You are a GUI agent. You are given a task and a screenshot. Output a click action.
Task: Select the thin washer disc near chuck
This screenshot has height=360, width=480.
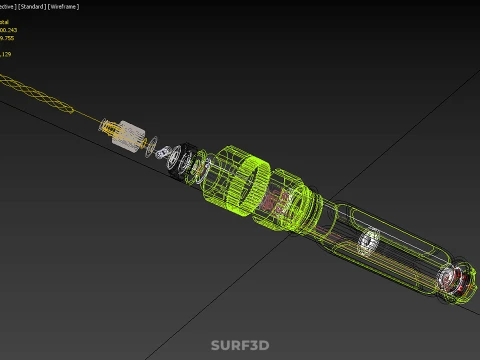152,146
